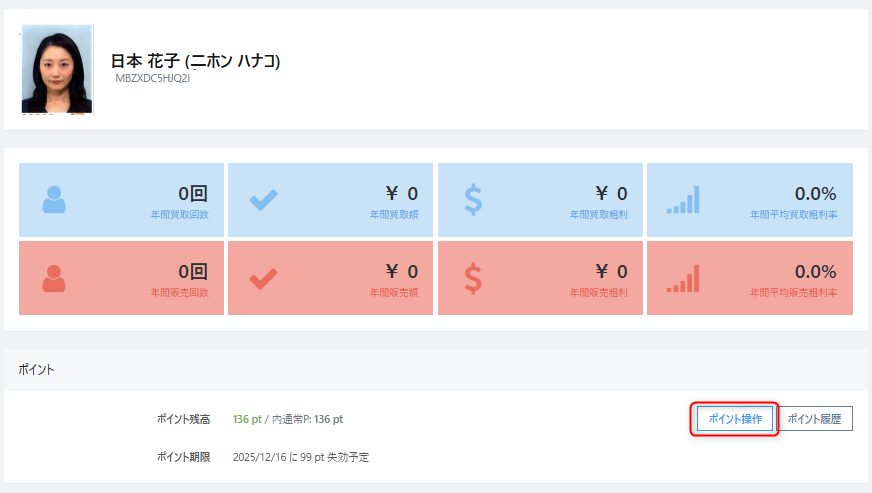Click the 年間販売粗利 ¥ 0 value
Viewport: 872px width, 493px height.
611,272
